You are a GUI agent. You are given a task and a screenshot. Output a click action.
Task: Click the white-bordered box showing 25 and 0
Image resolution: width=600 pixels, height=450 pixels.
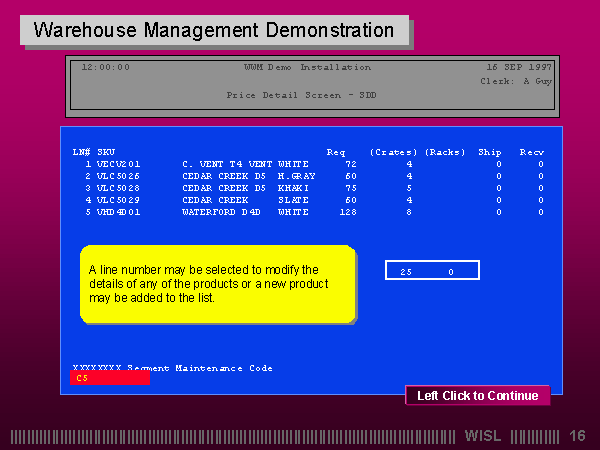point(432,270)
